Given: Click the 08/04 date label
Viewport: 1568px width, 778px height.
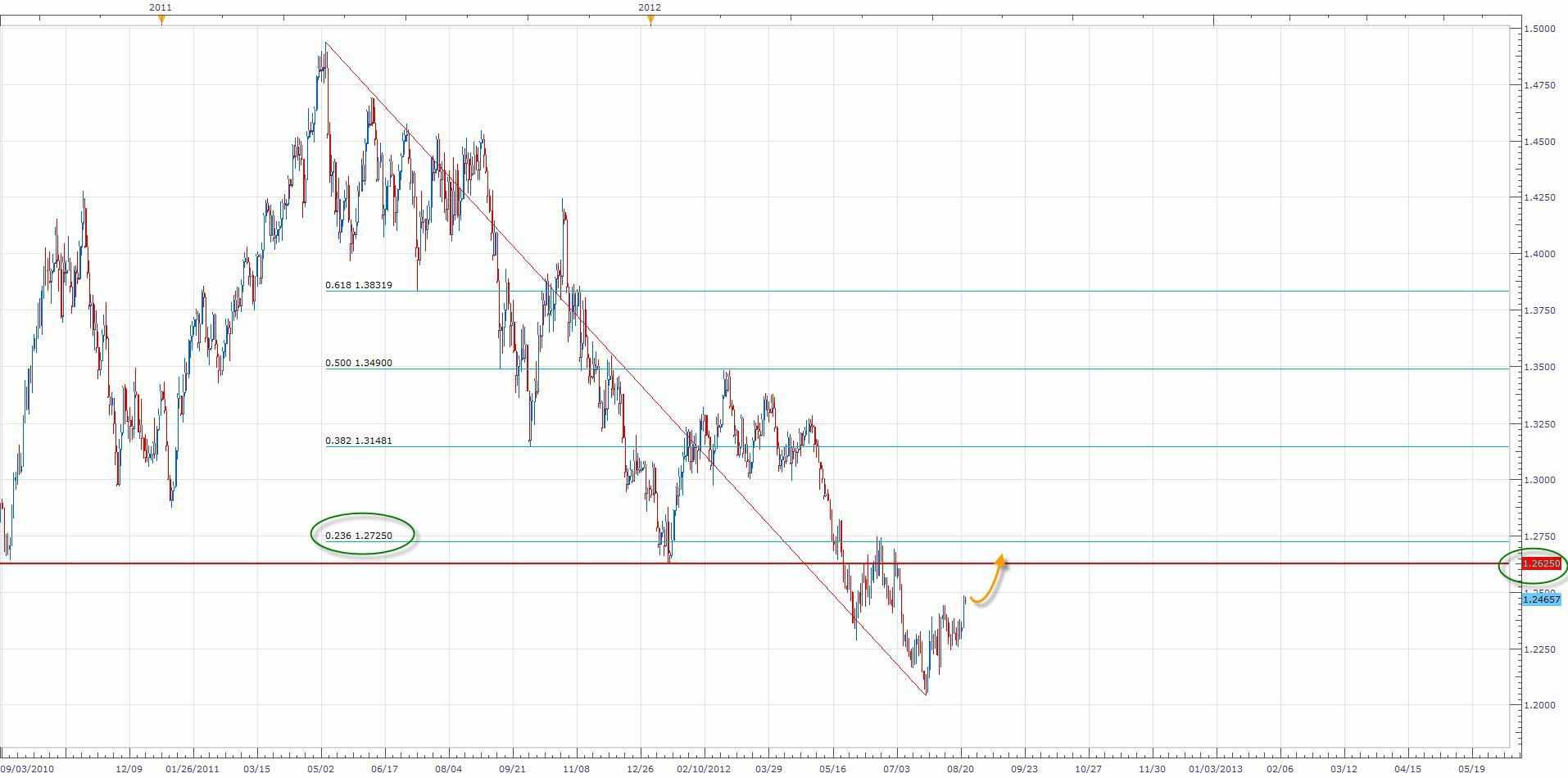Looking at the screenshot, I should click(449, 769).
